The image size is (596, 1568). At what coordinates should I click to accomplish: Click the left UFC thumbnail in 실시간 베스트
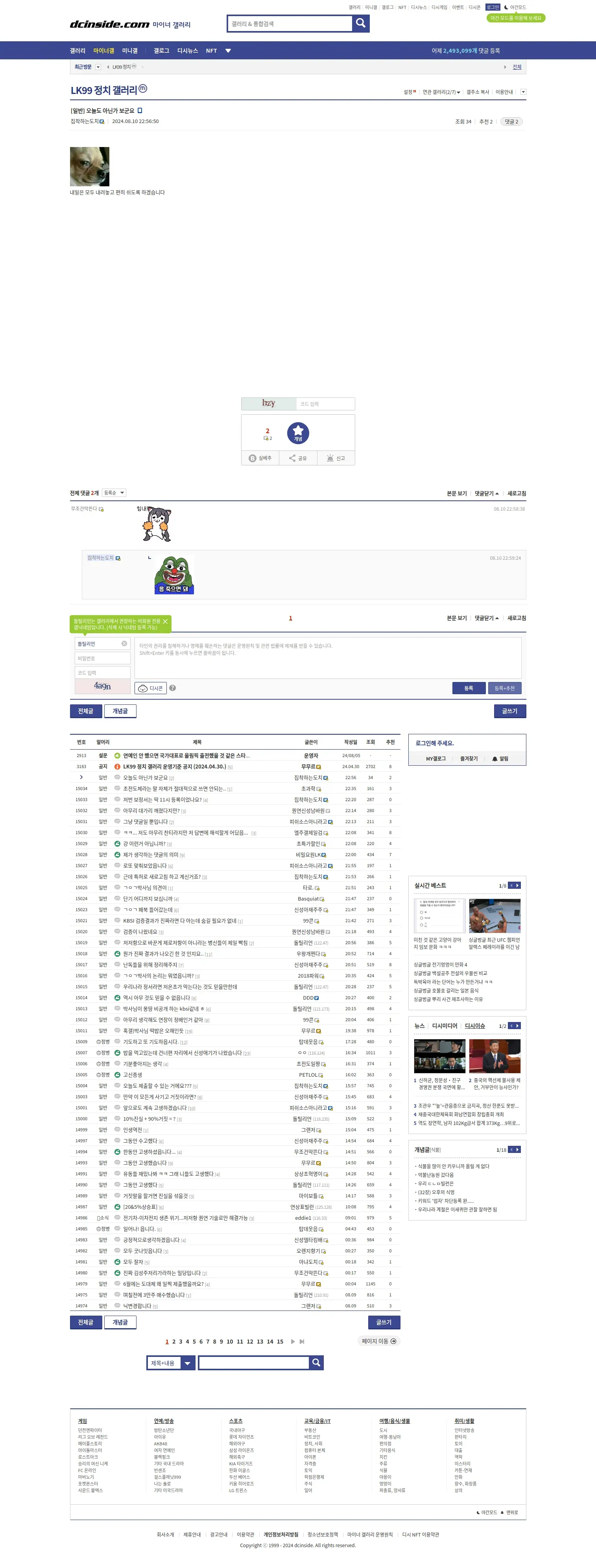494,915
